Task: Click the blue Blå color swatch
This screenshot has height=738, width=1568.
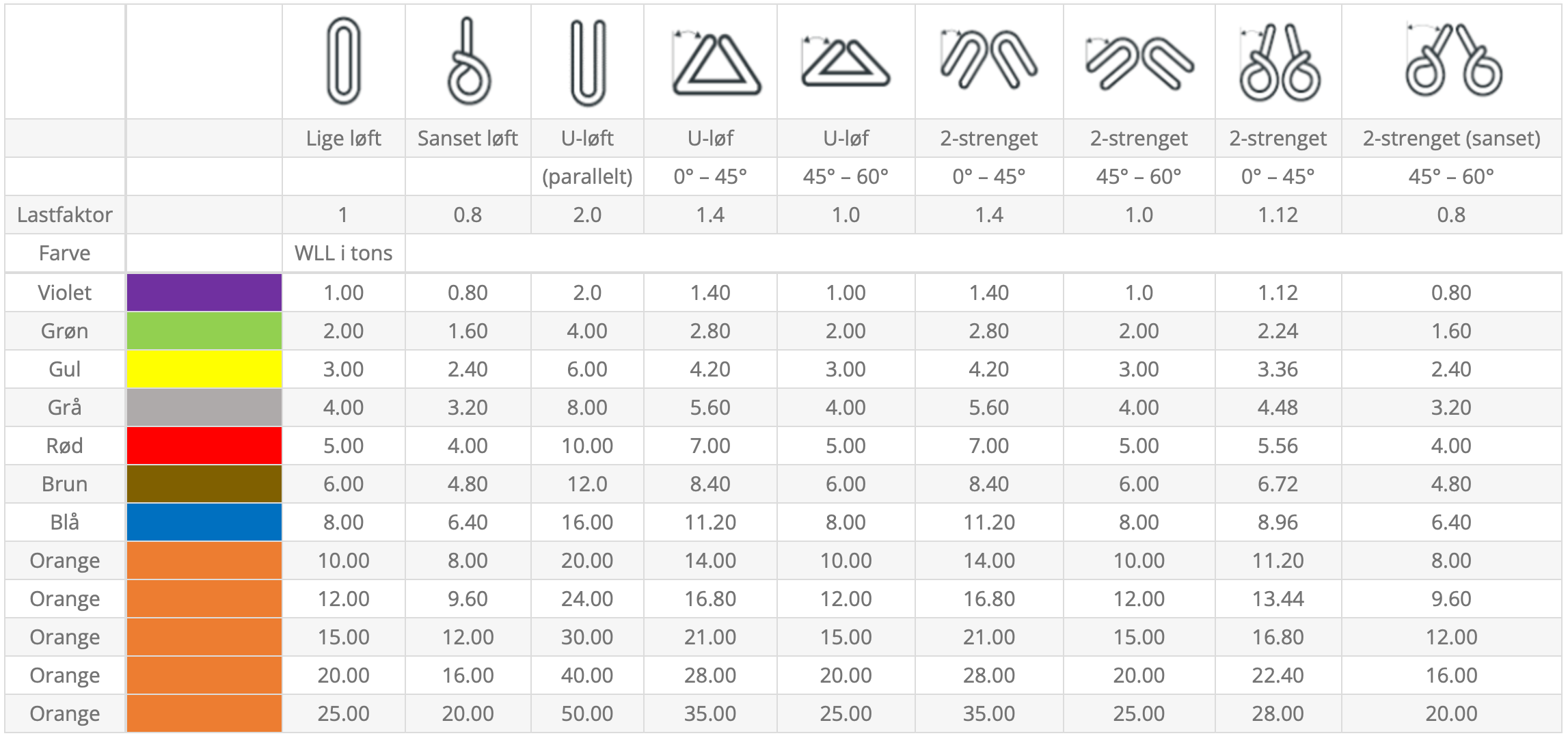Action: 204,522
